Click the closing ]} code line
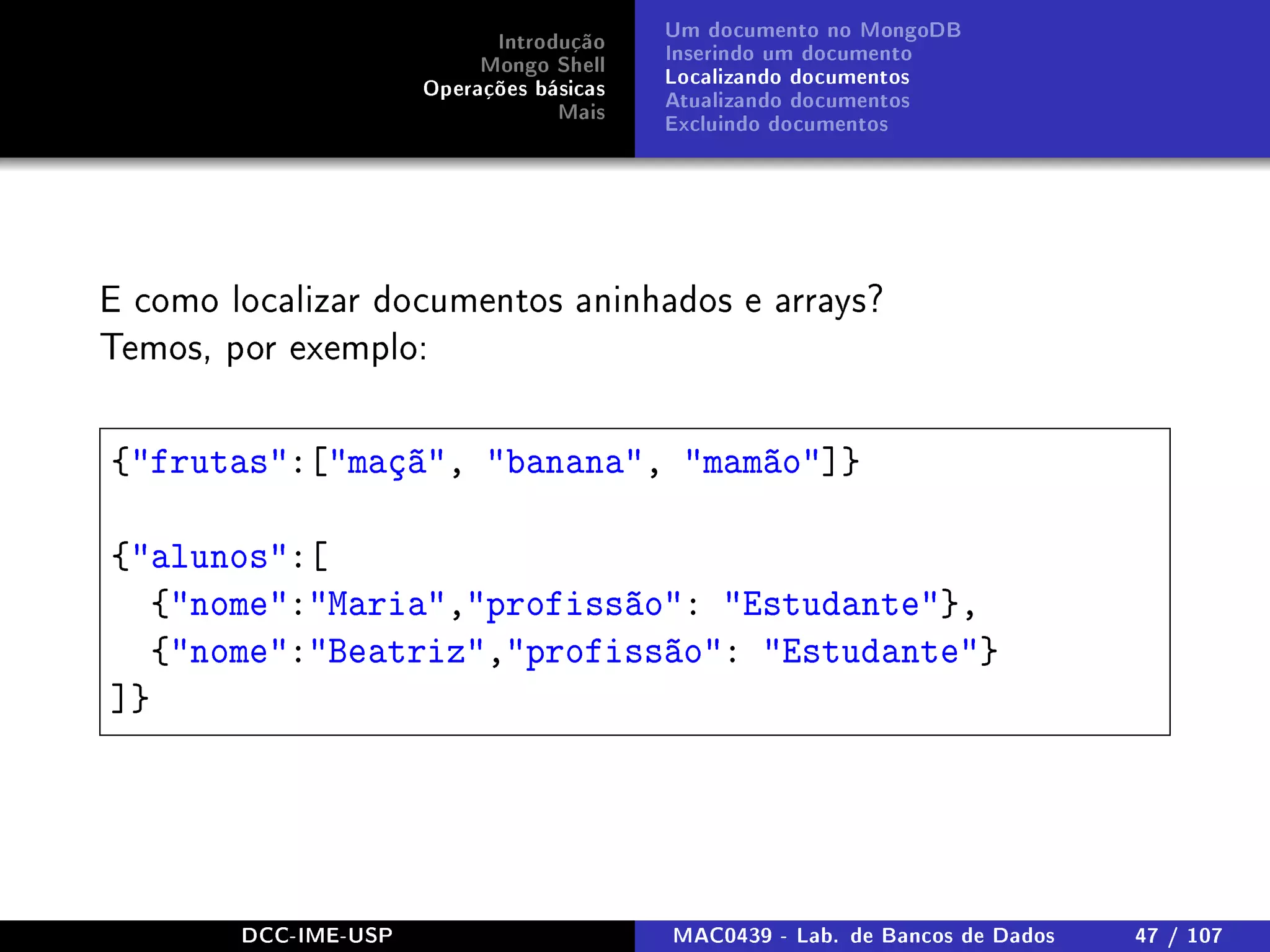Image resolution: width=1270 pixels, height=952 pixels. pyautogui.click(x=130, y=699)
